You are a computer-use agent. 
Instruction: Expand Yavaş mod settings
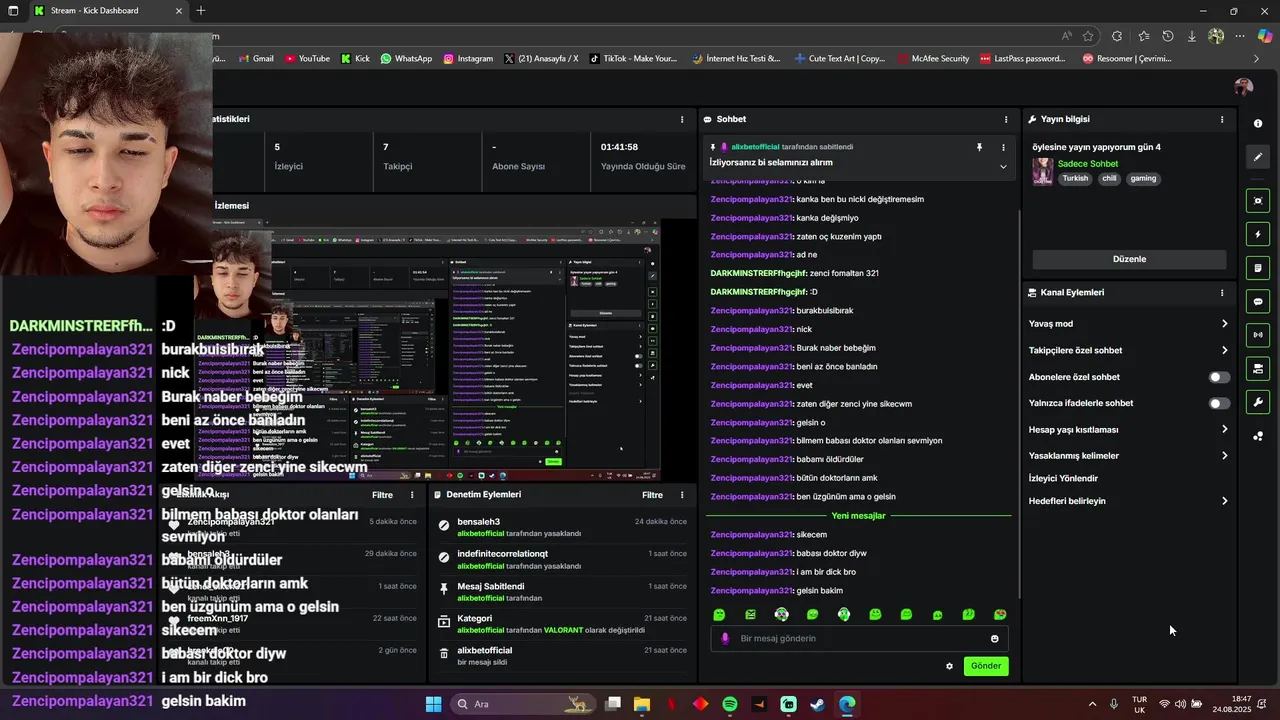[1129, 324]
